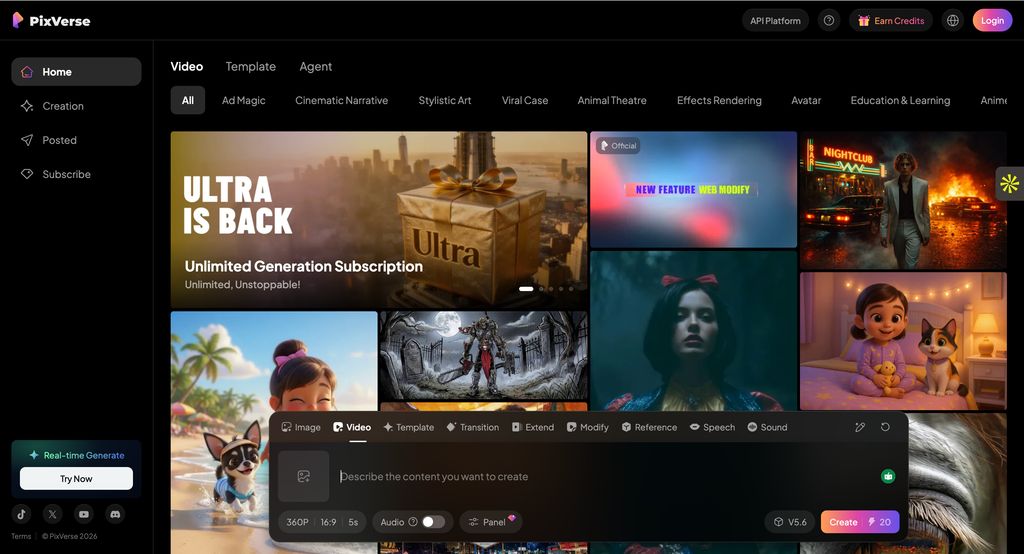The height and width of the screenshot is (554, 1024).
Task: Open the TikTok social icon
Action: point(22,514)
